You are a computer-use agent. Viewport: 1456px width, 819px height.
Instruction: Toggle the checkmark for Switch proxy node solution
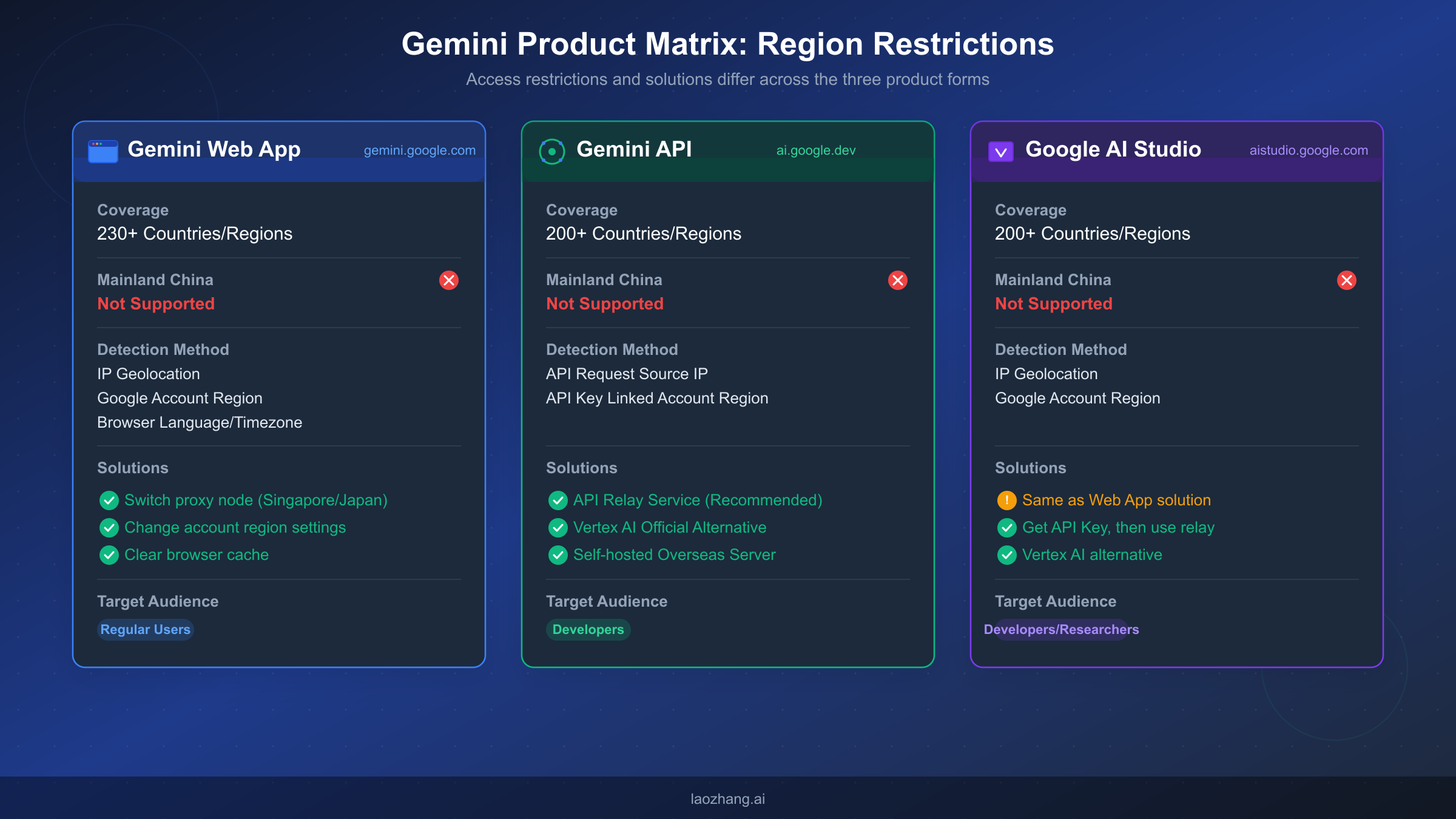(109, 500)
